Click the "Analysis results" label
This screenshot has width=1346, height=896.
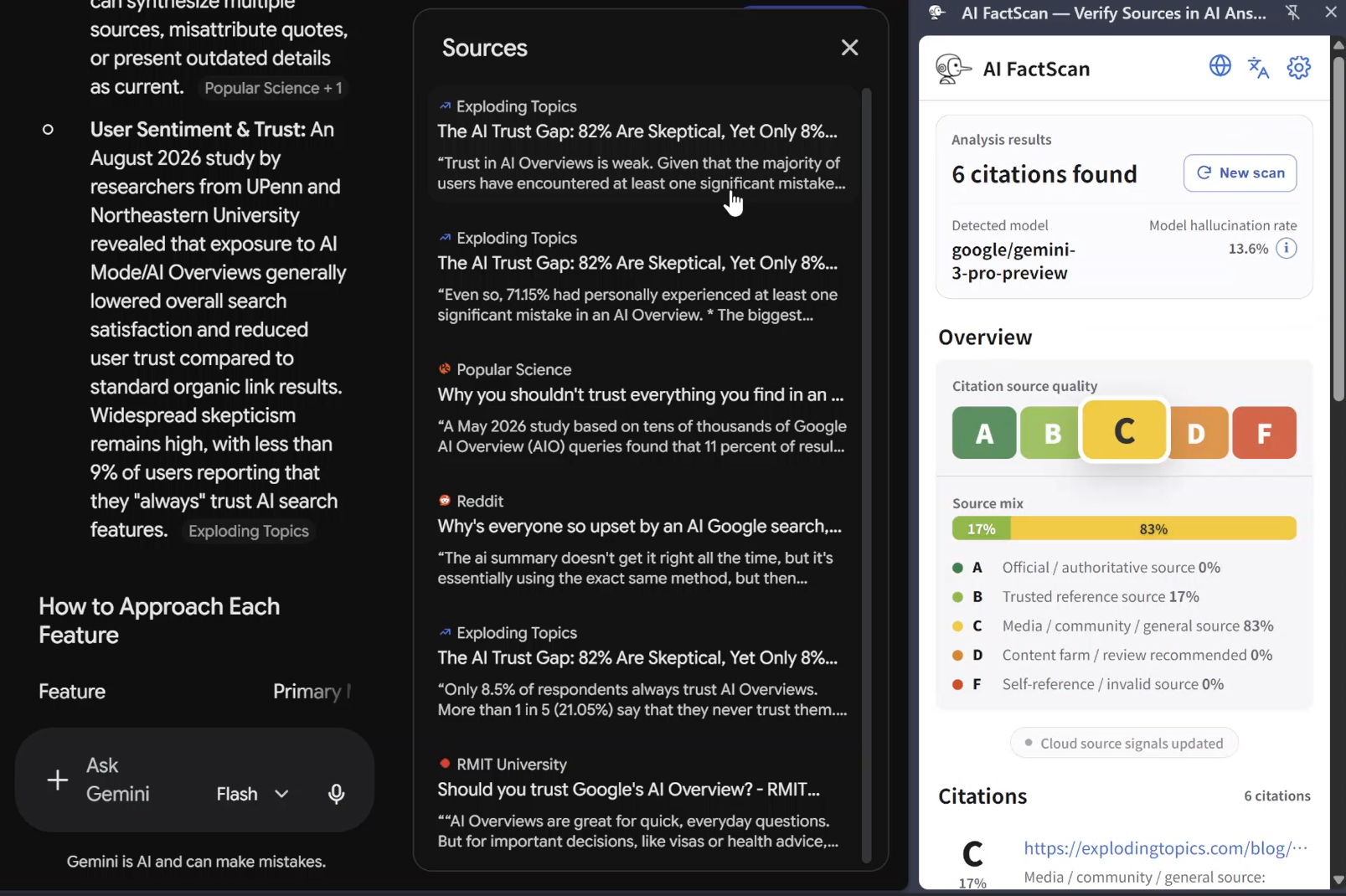[x=1001, y=140]
